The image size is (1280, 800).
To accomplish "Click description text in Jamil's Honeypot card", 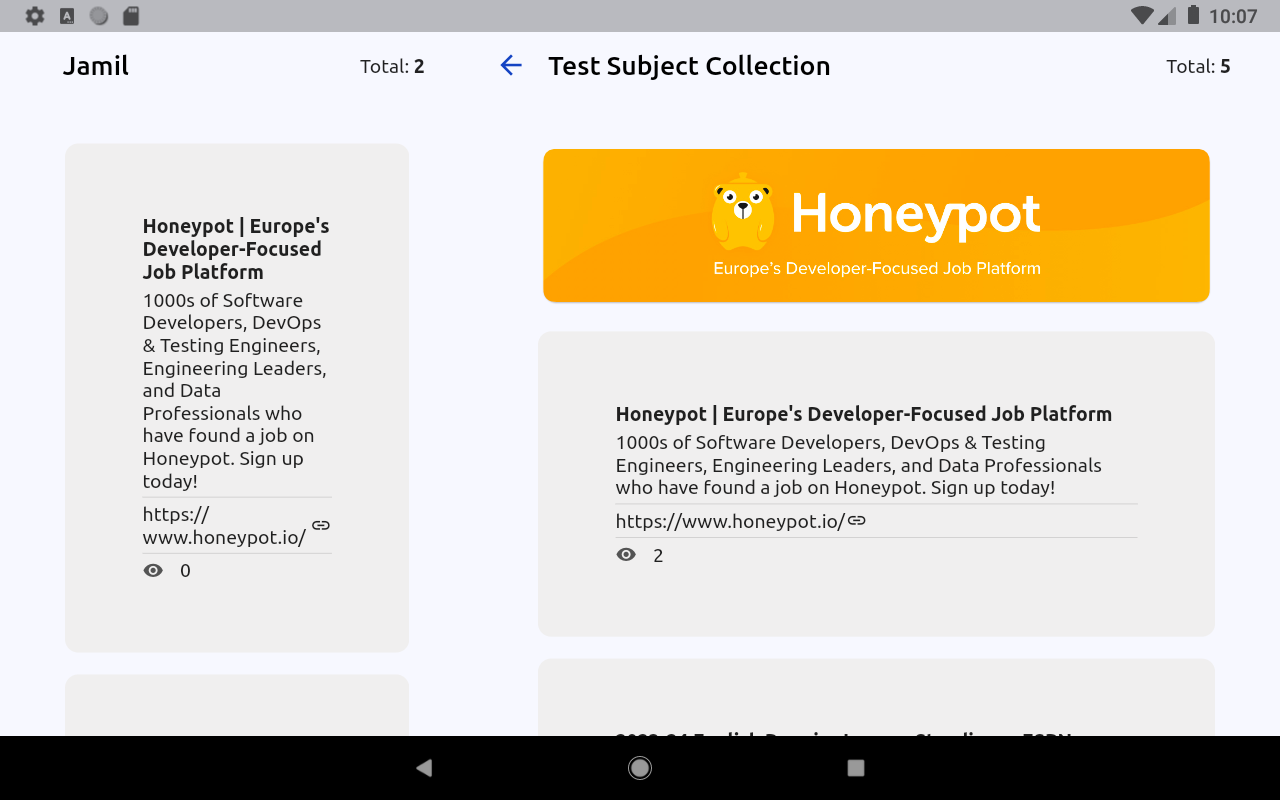I will 235,391.
